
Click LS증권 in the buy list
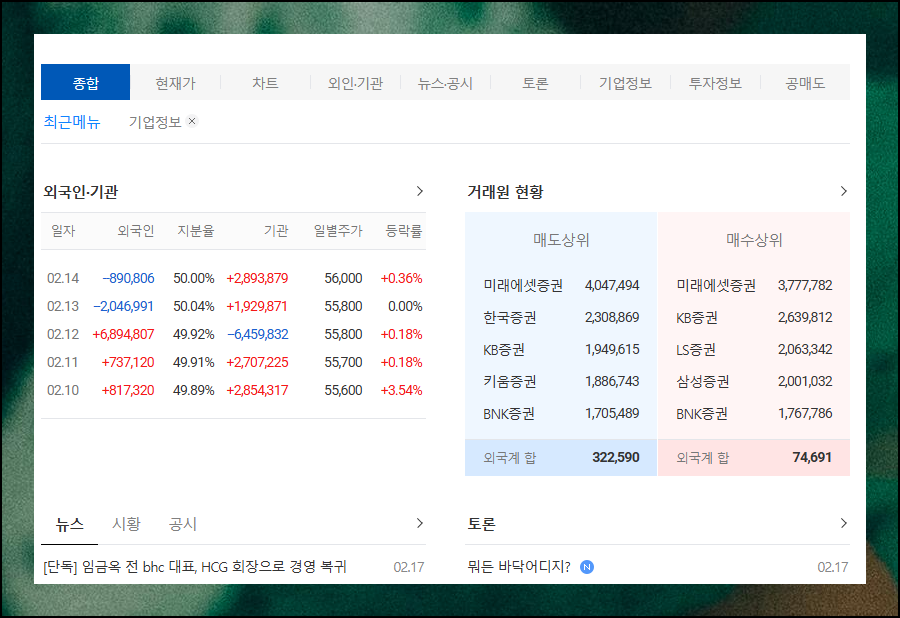pyautogui.click(x=696, y=349)
